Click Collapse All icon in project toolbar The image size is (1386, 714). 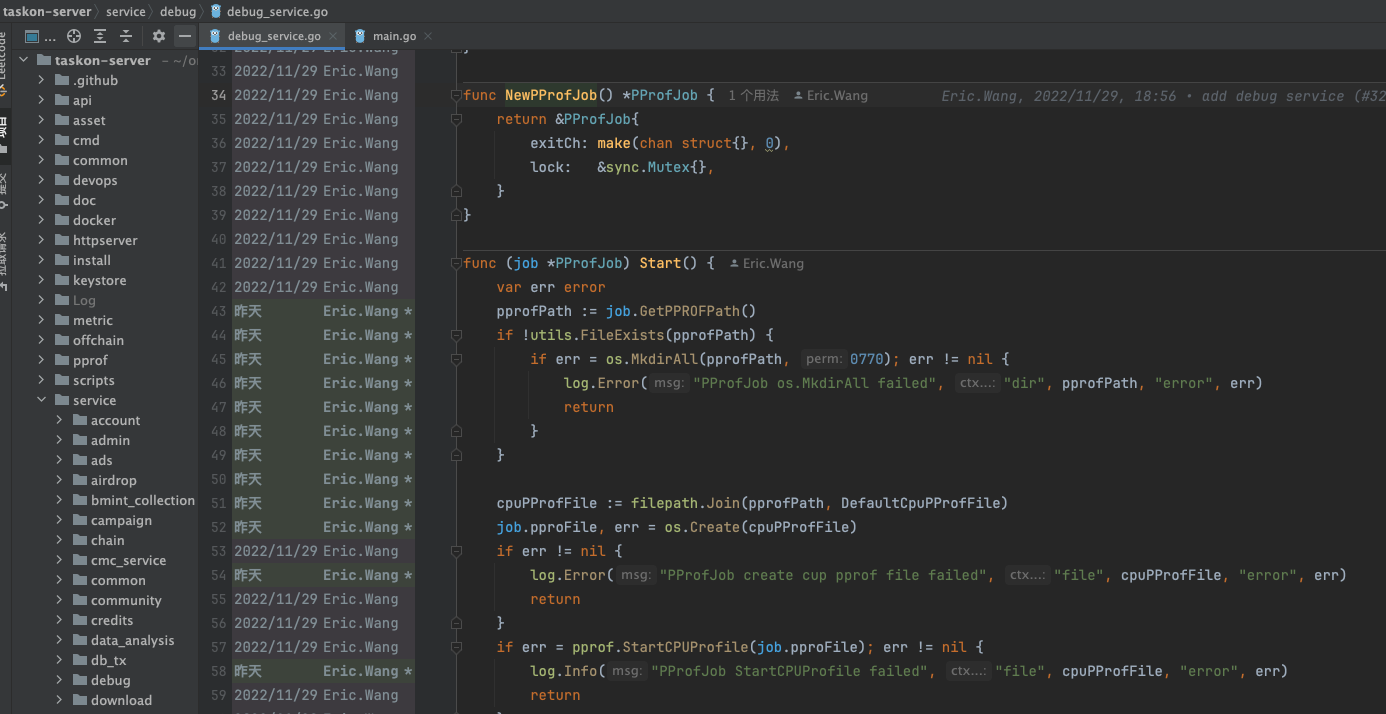pyautogui.click(x=126, y=36)
